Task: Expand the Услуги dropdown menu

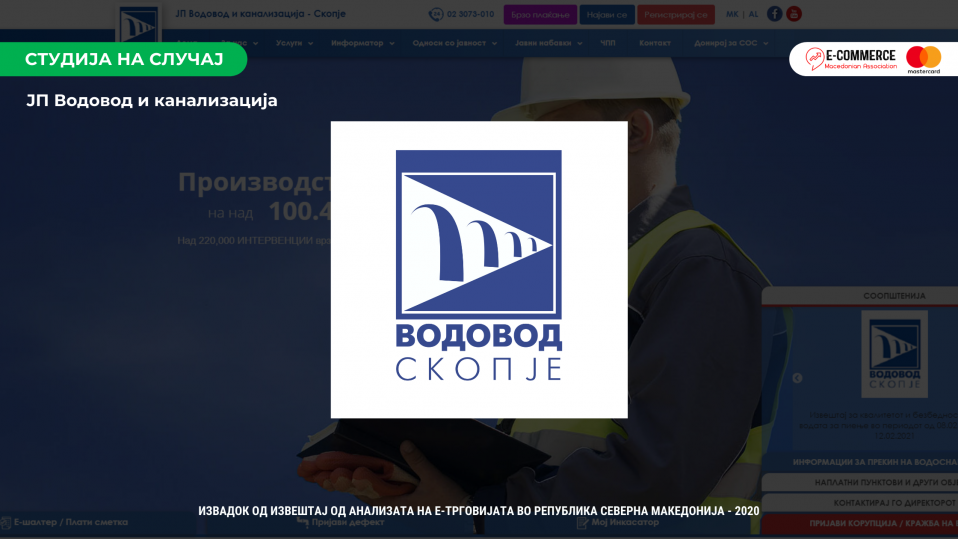Action: (294, 44)
